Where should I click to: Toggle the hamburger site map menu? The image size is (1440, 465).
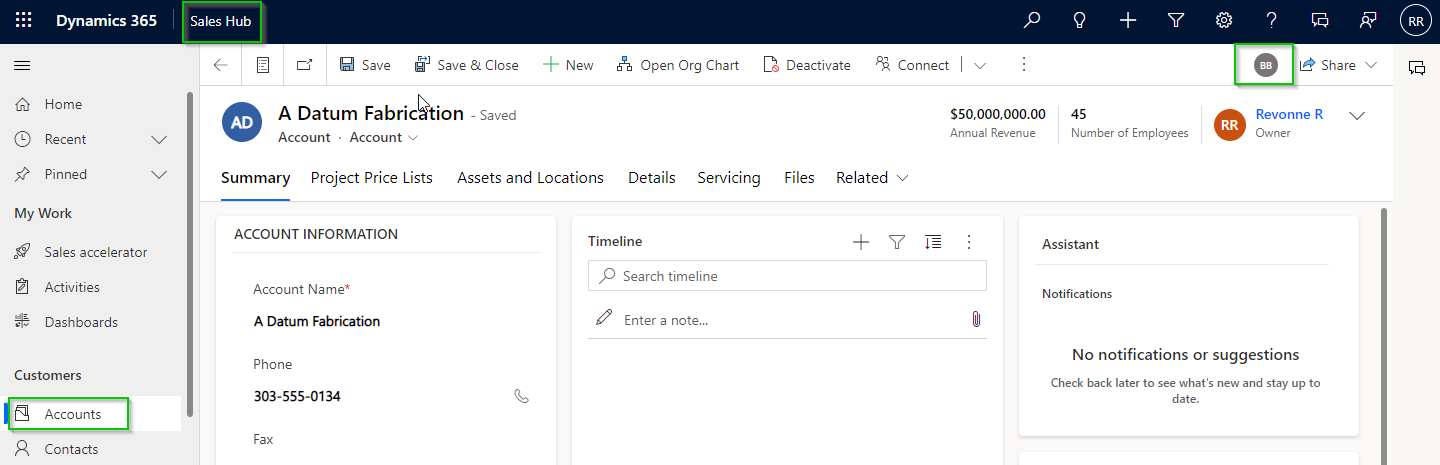(22, 65)
